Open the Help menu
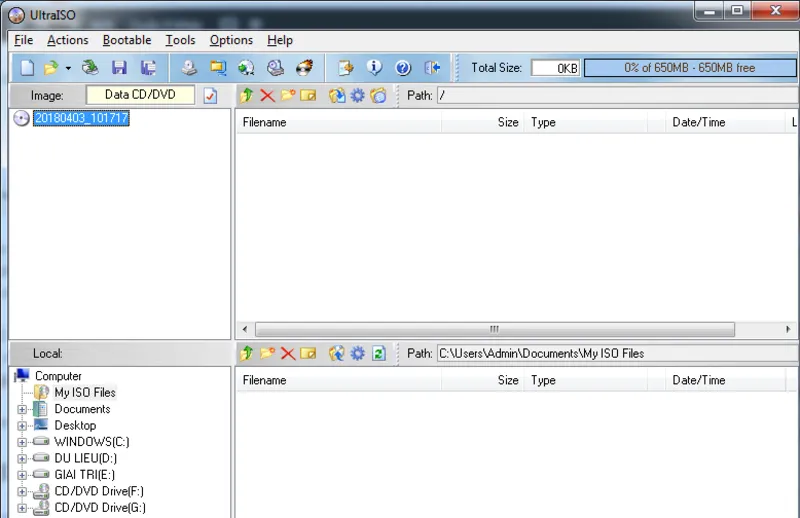This screenshot has height=518, width=800. point(280,40)
